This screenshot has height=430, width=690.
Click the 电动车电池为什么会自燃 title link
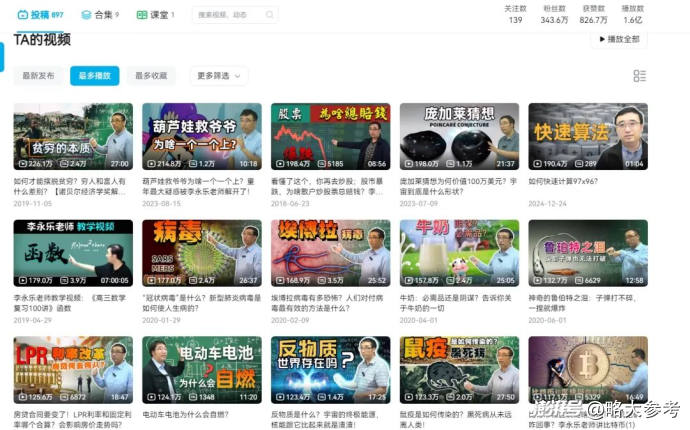tap(195, 414)
